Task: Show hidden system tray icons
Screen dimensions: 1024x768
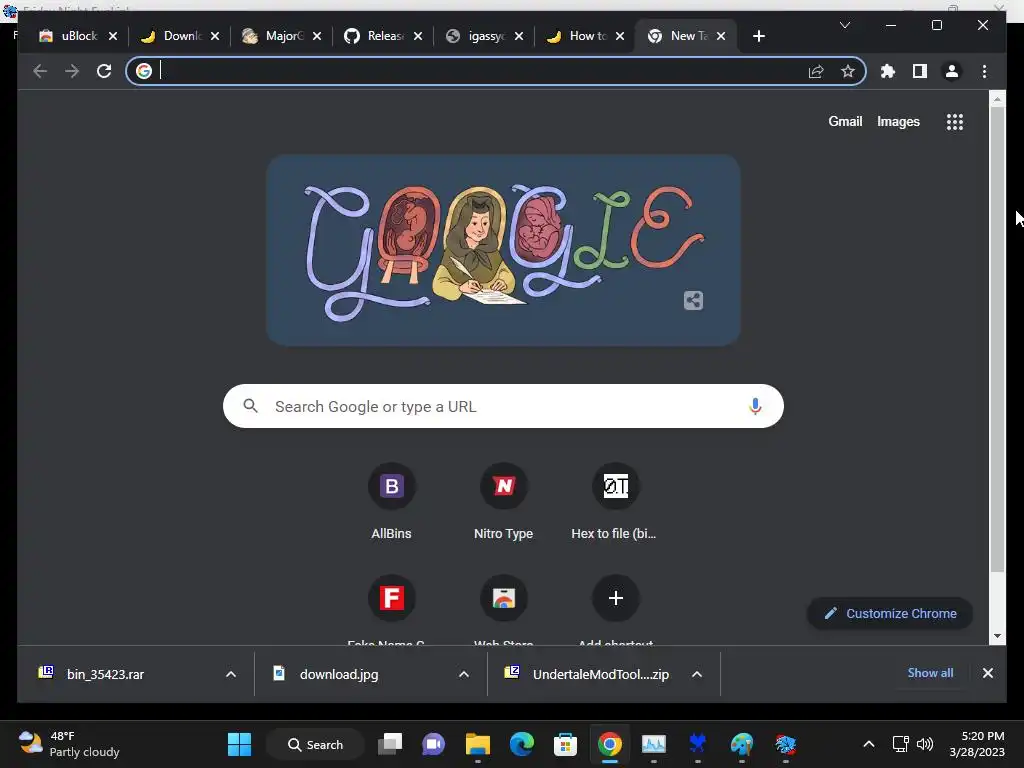Action: pyautogui.click(x=869, y=744)
